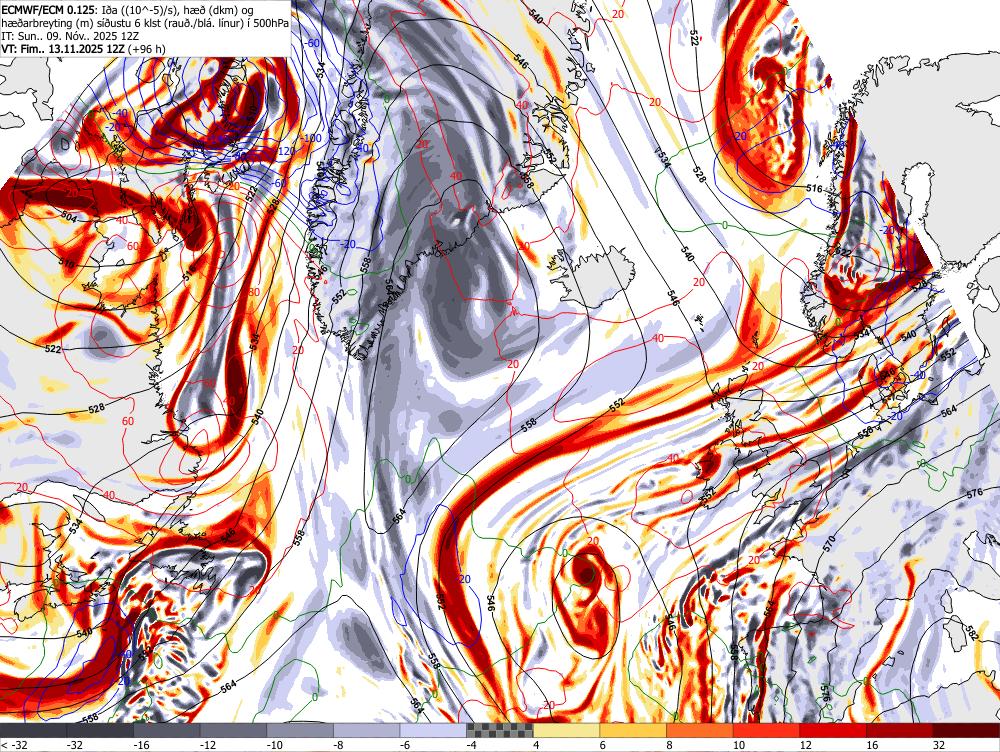Click the '(+96 h)' forecast offset text
This screenshot has height=752, width=1000.
tap(147, 49)
